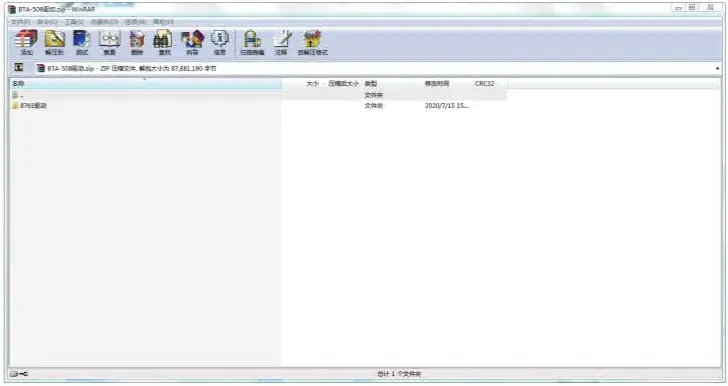Screen dimensions: 728x386
Task: Open the Tools (工具) menu
Action: [74, 22]
